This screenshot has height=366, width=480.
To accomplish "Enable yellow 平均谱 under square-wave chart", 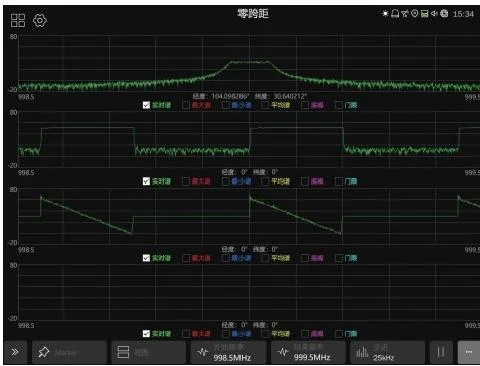I will pyautogui.click(x=265, y=181).
